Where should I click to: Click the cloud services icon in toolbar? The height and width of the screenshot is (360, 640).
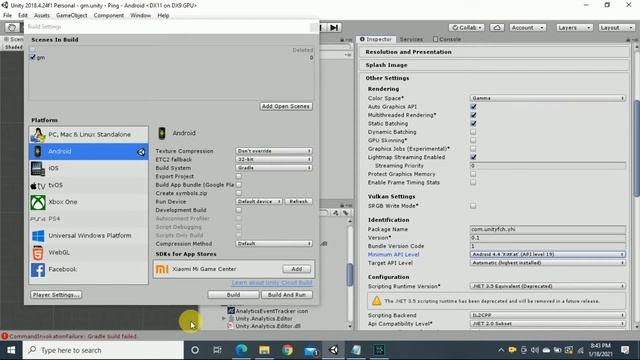[497, 27]
